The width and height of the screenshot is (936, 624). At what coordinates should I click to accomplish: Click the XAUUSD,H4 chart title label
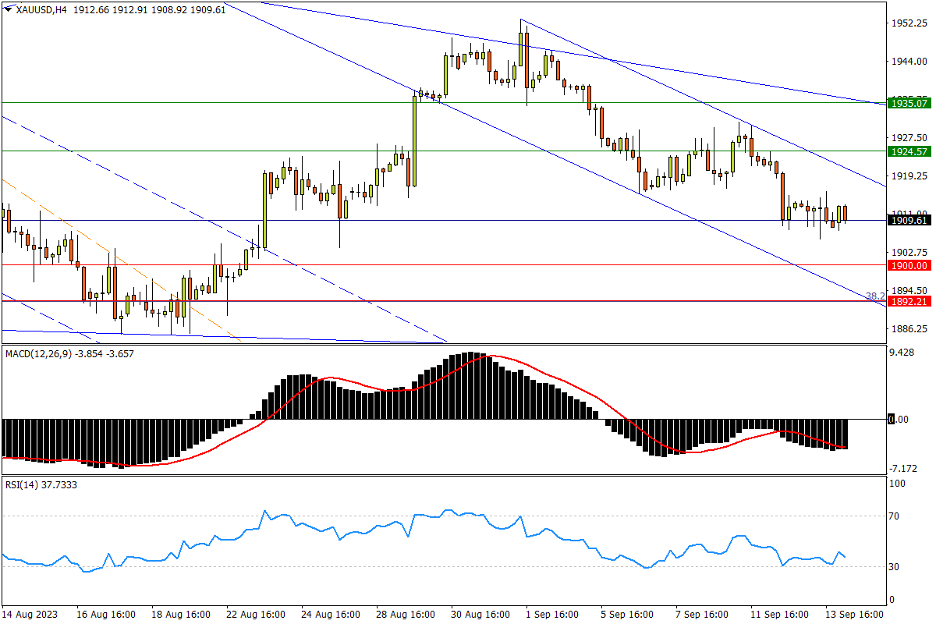(x=36, y=9)
